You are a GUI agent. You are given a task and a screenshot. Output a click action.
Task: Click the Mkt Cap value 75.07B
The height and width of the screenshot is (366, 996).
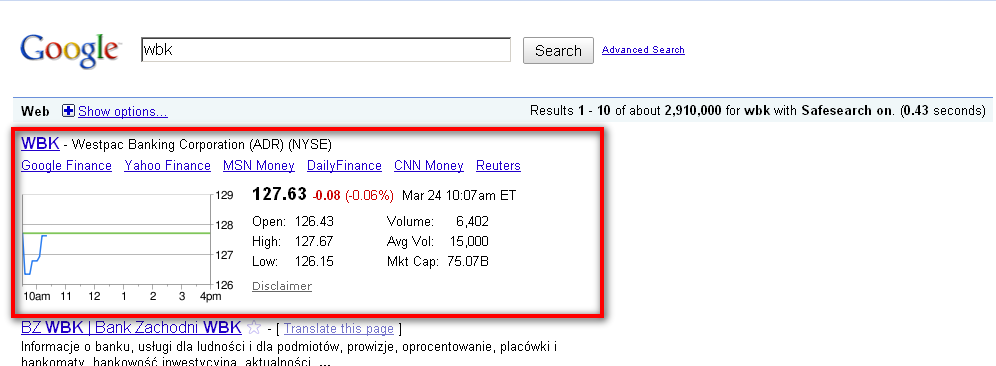point(468,262)
